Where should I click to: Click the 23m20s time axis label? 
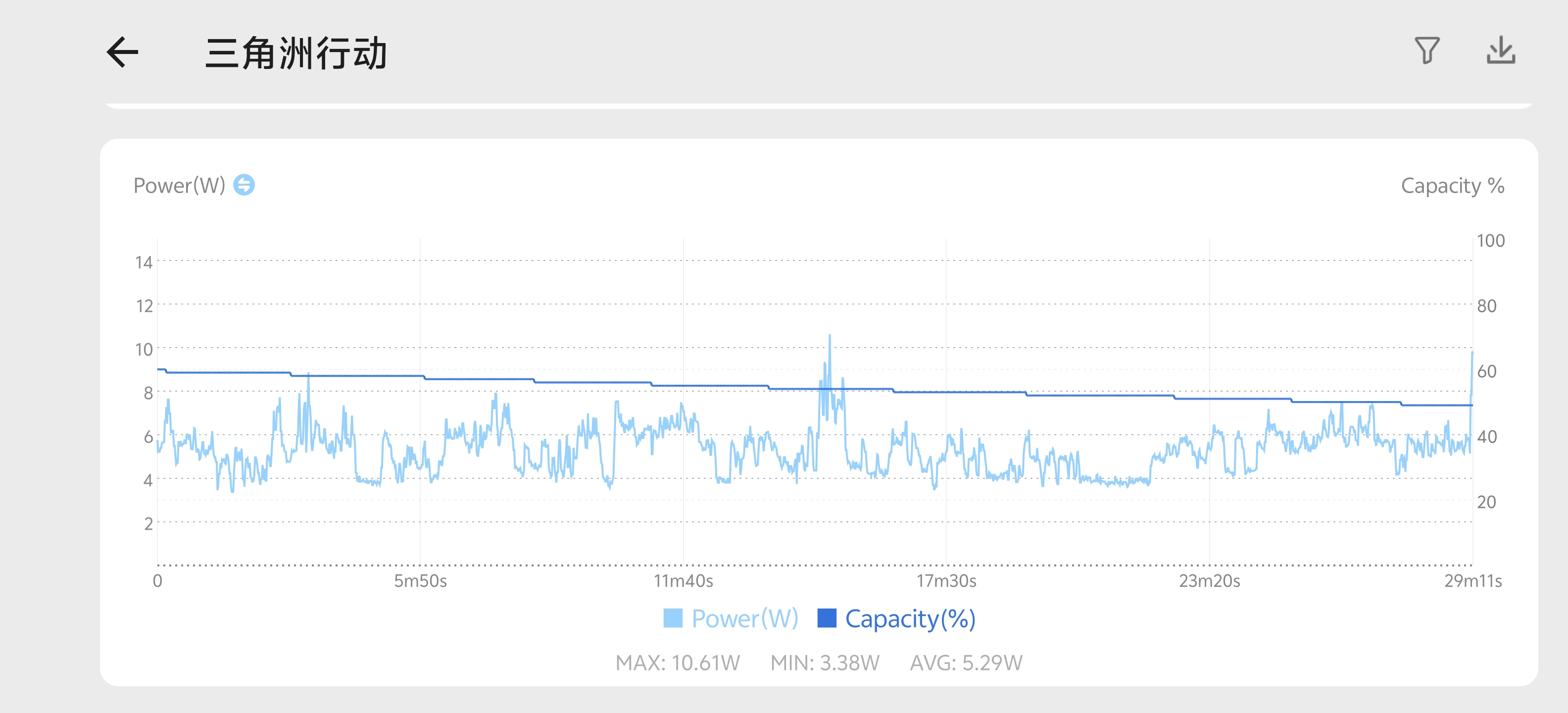pos(1209,581)
